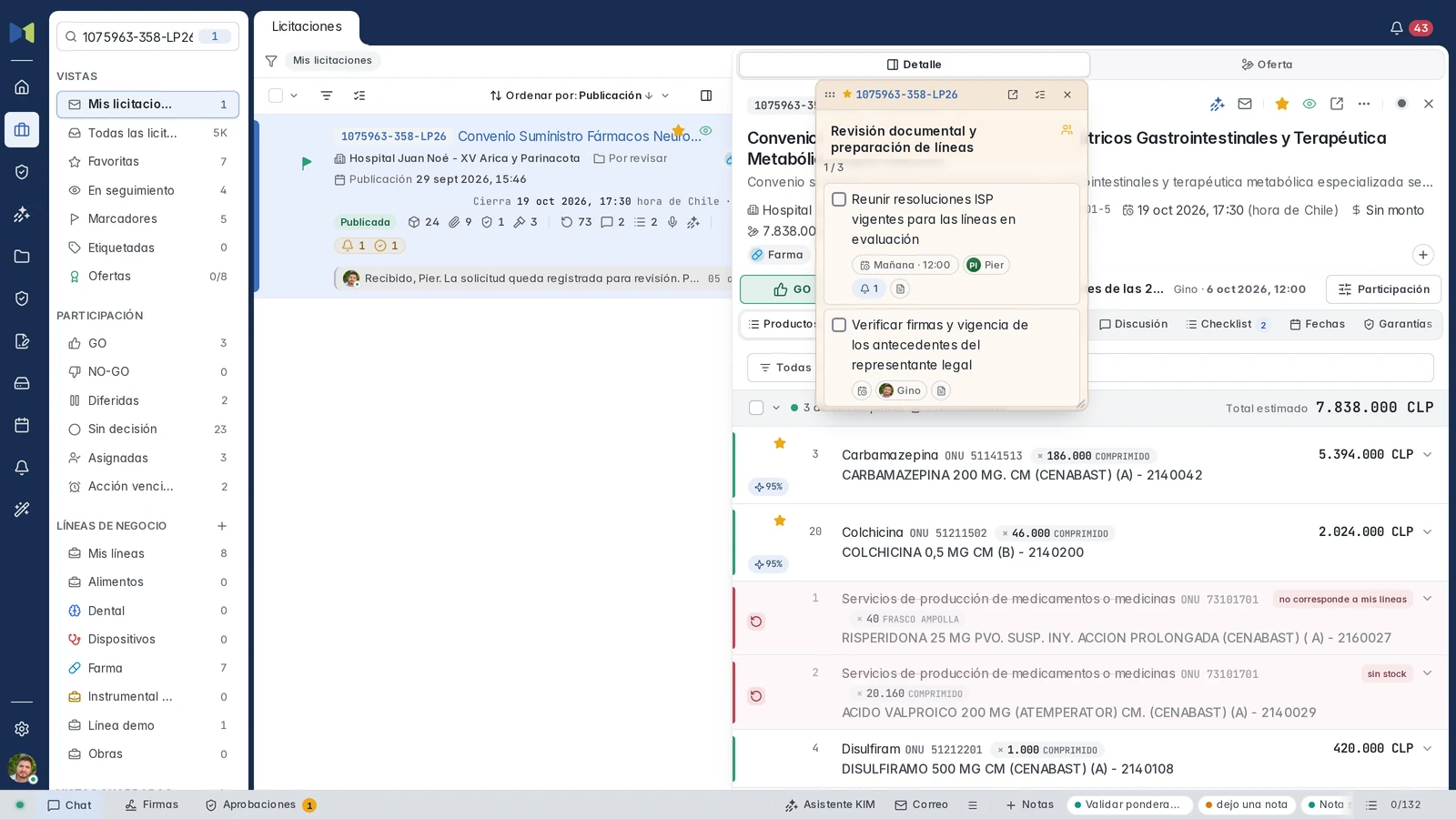The width and height of the screenshot is (1456, 819).
Task: Open the home icon in left rail
Action: pyautogui.click(x=22, y=87)
